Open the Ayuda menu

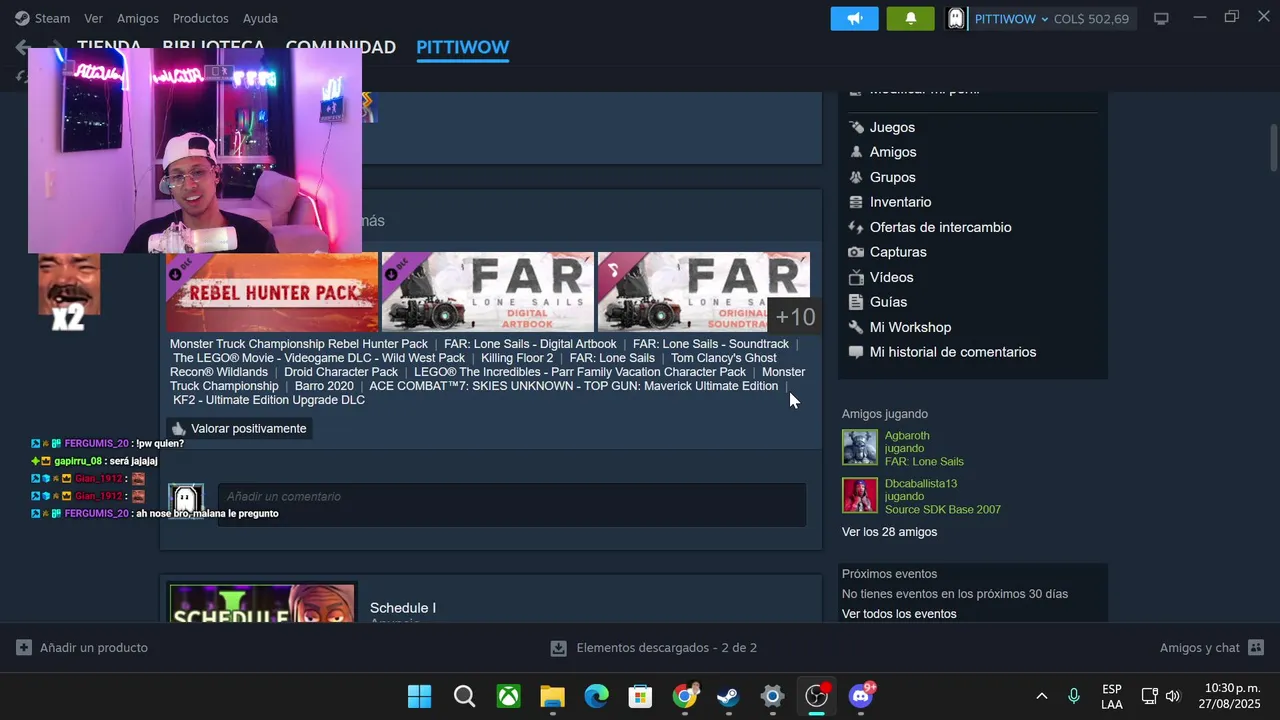(260, 18)
